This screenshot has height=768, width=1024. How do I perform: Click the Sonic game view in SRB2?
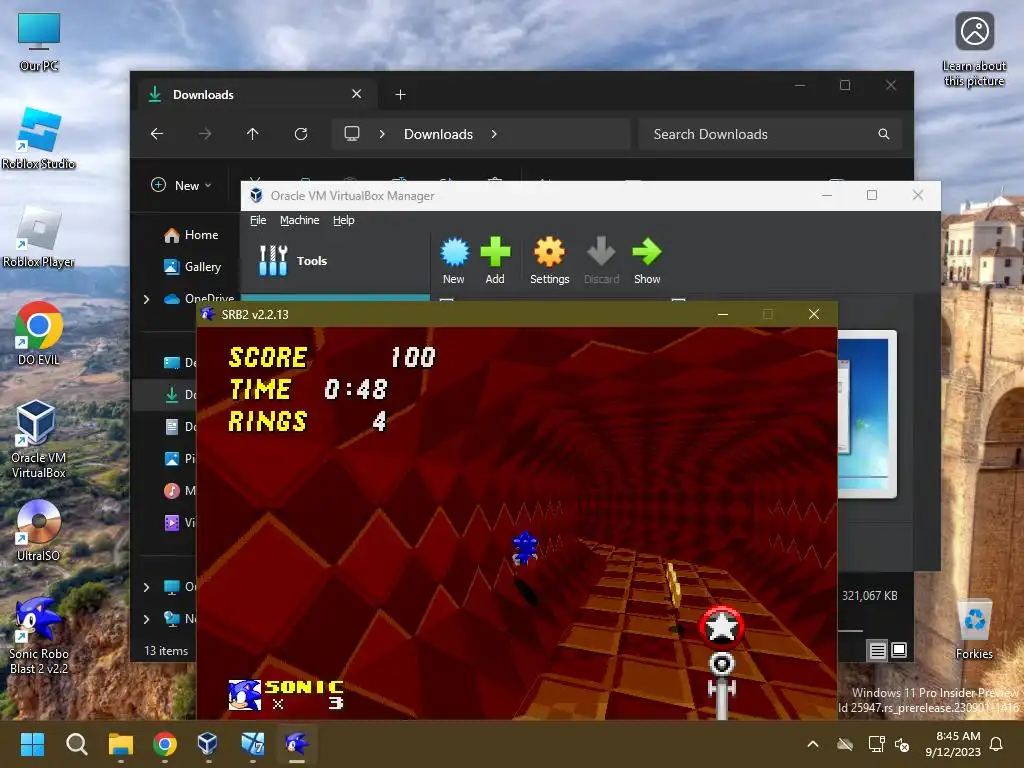coord(517,523)
